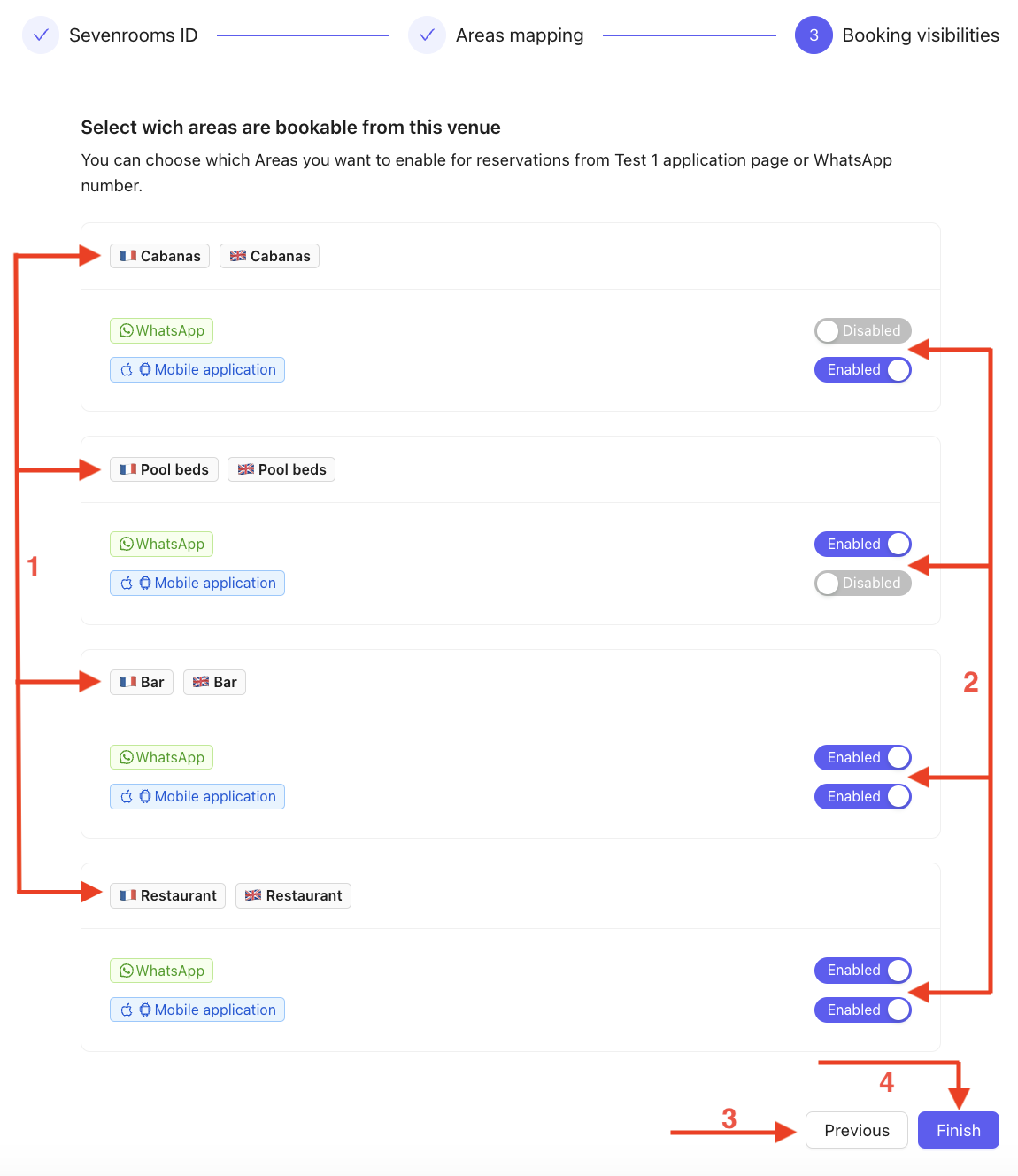
Task: Click the Previous button
Action: click(x=856, y=1131)
